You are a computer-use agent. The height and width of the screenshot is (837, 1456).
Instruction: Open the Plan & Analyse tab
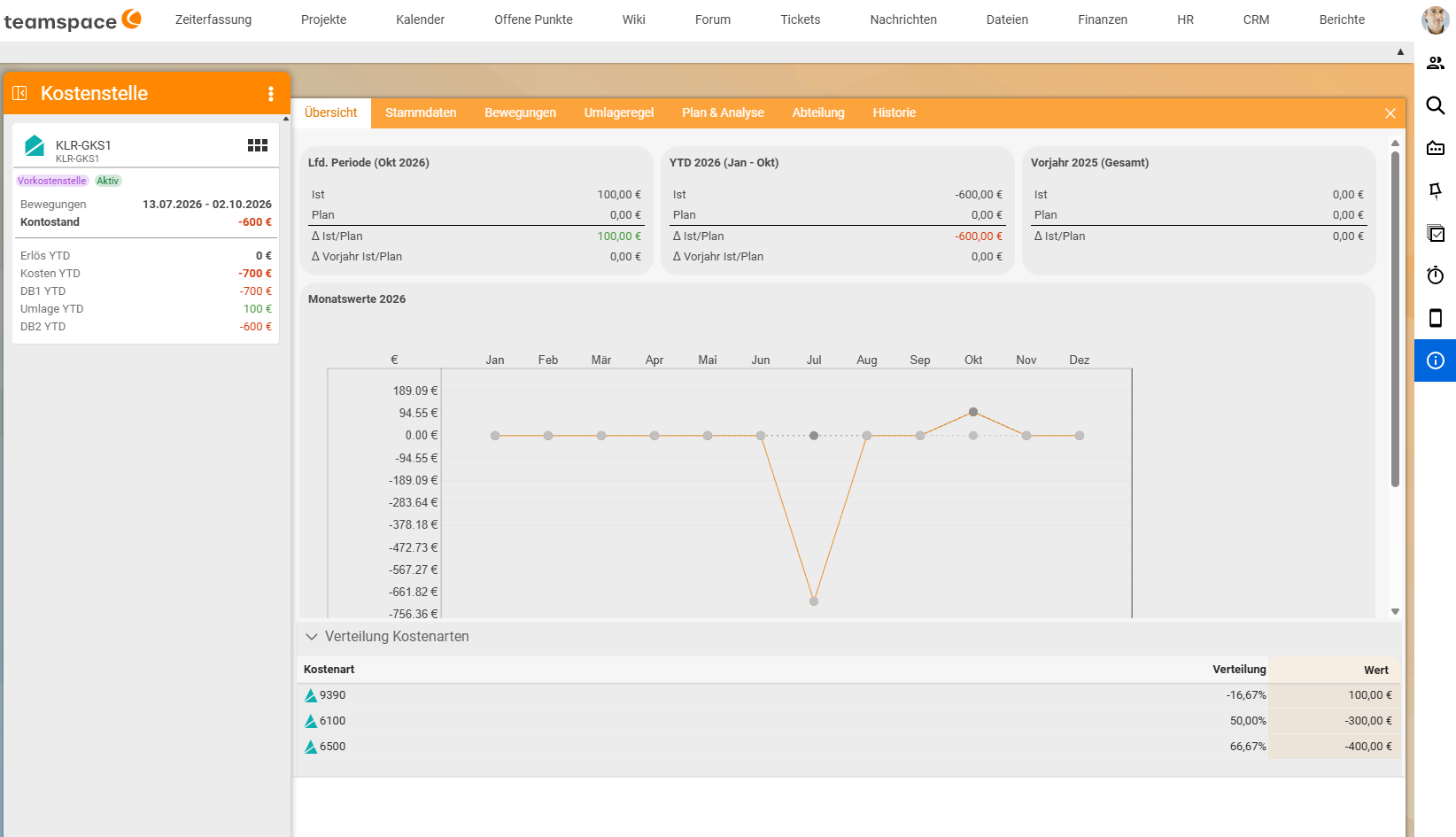click(x=723, y=112)
